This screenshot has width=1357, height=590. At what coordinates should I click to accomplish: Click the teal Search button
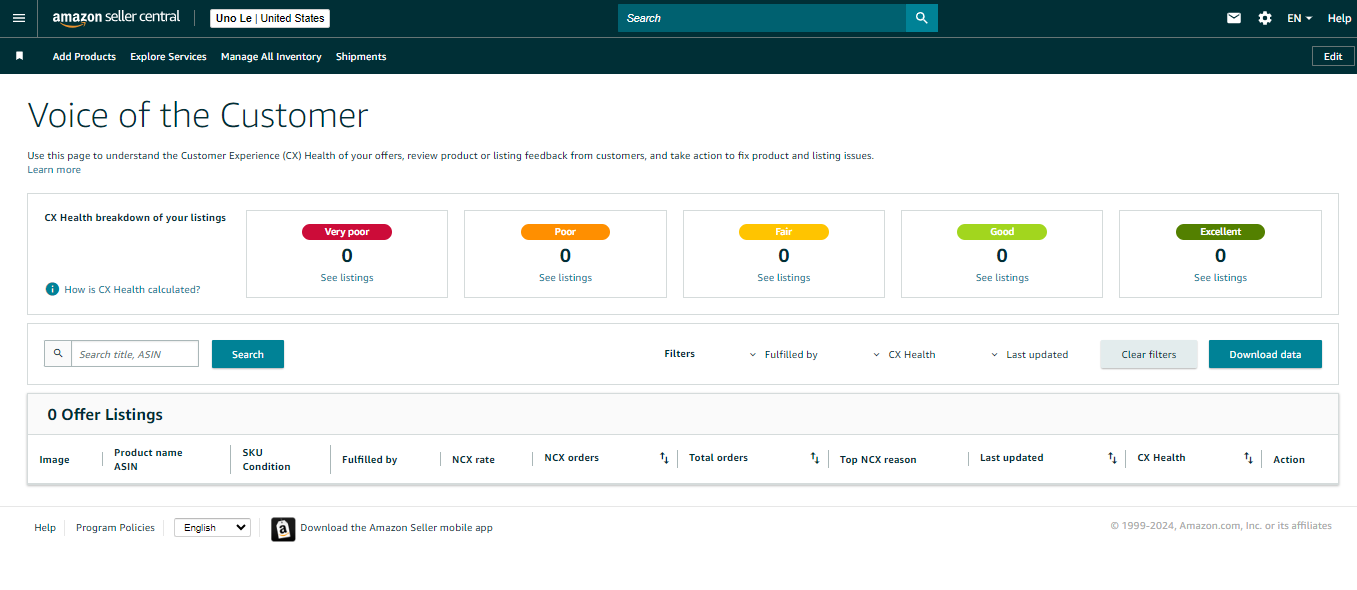pos(248,354)
